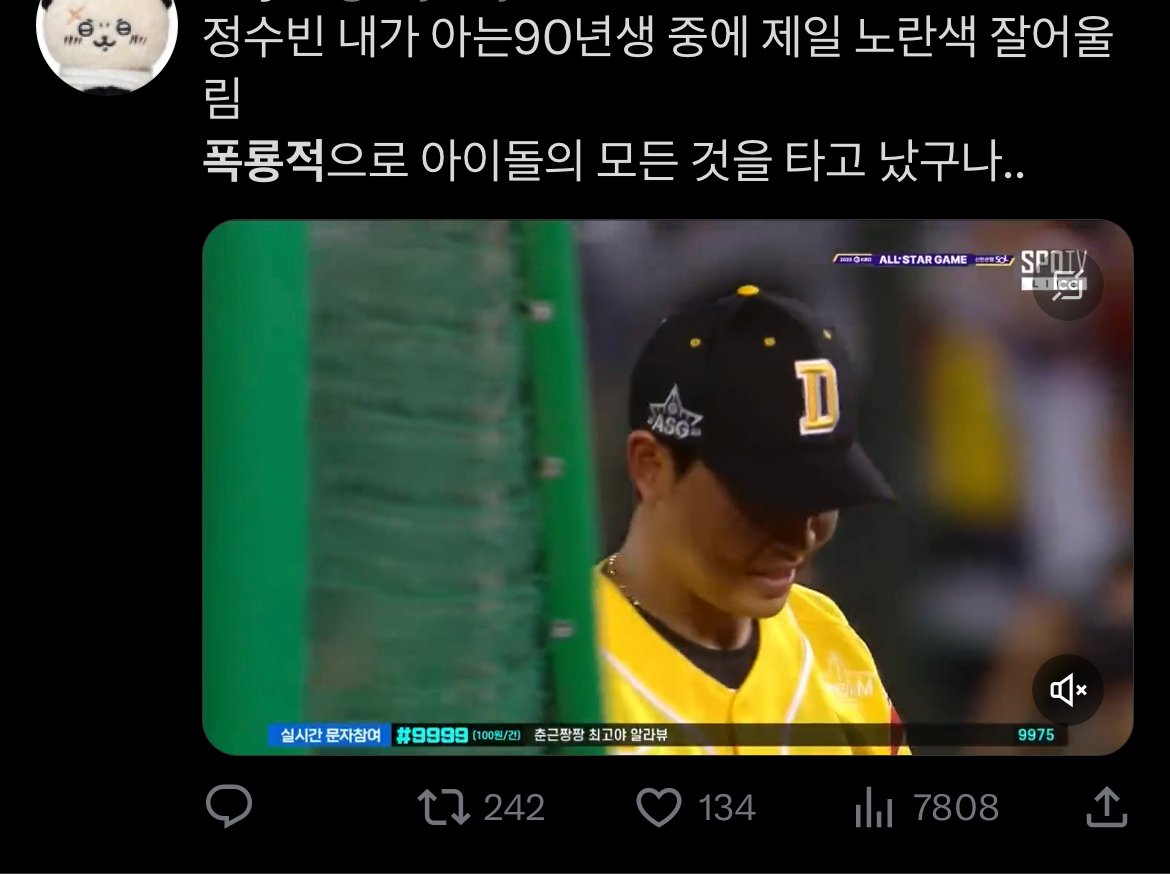Click the 실시간 문자참여 label in the video

[331, 735]
